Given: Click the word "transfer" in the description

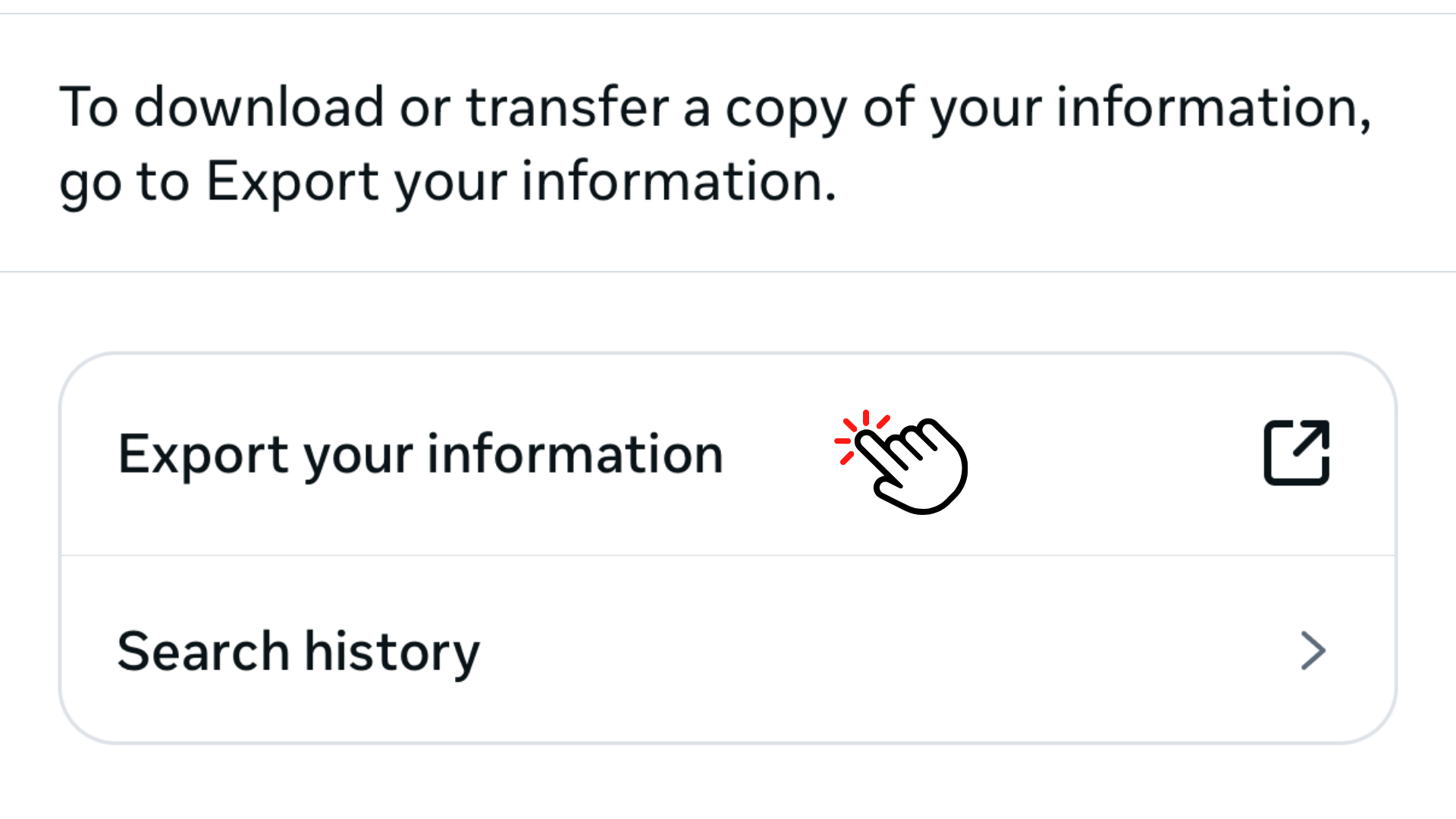Looking at the screenshot, I should coord(568,108).
